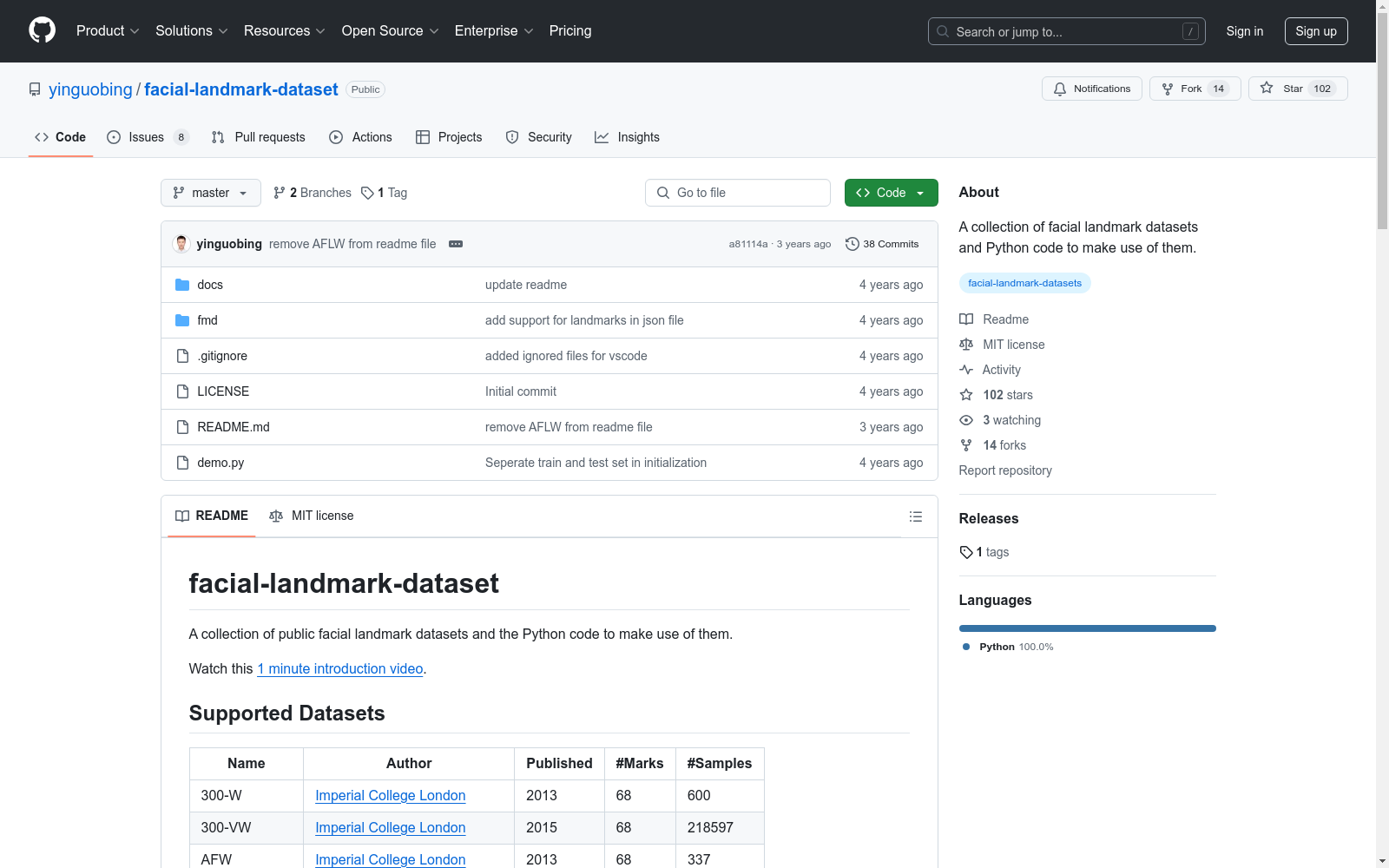Click the pulse icon beside Activity
1389x868 pixels.
966,370
